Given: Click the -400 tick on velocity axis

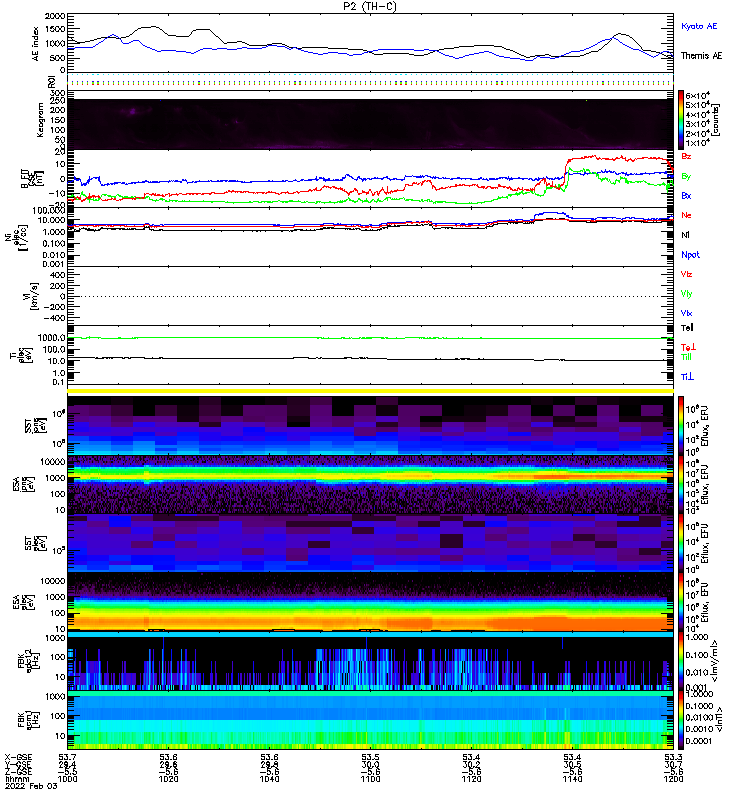Looking at the screenshot, I should tap(54, 318).
